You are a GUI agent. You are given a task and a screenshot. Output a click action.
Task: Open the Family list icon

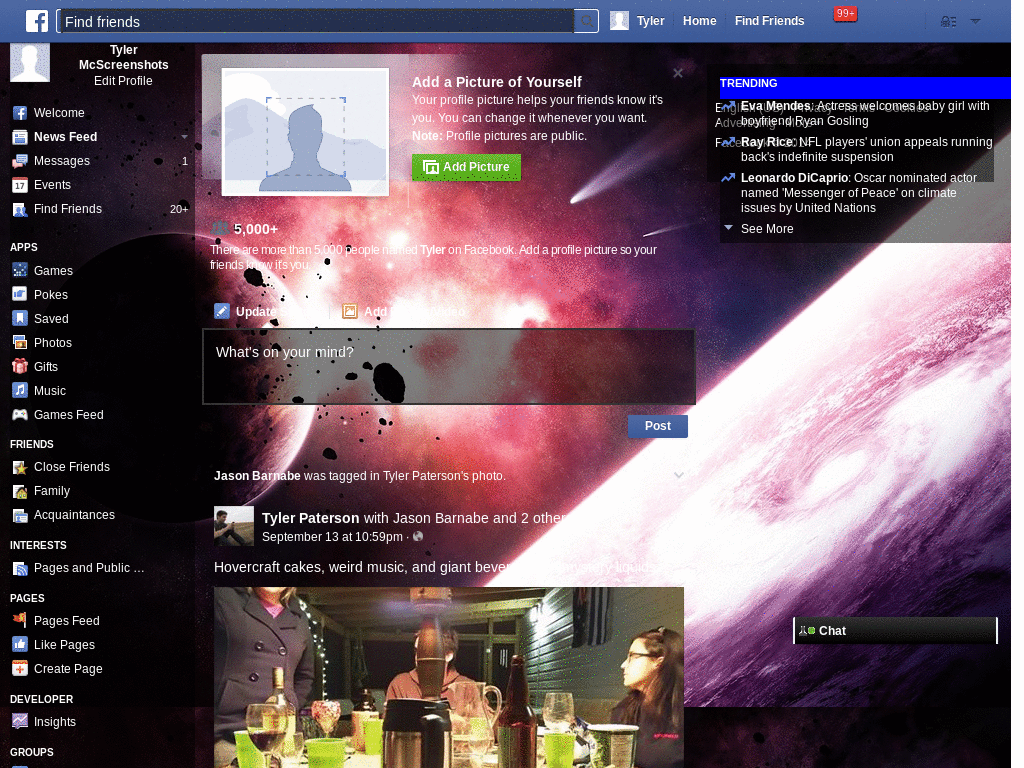[20, 491]
